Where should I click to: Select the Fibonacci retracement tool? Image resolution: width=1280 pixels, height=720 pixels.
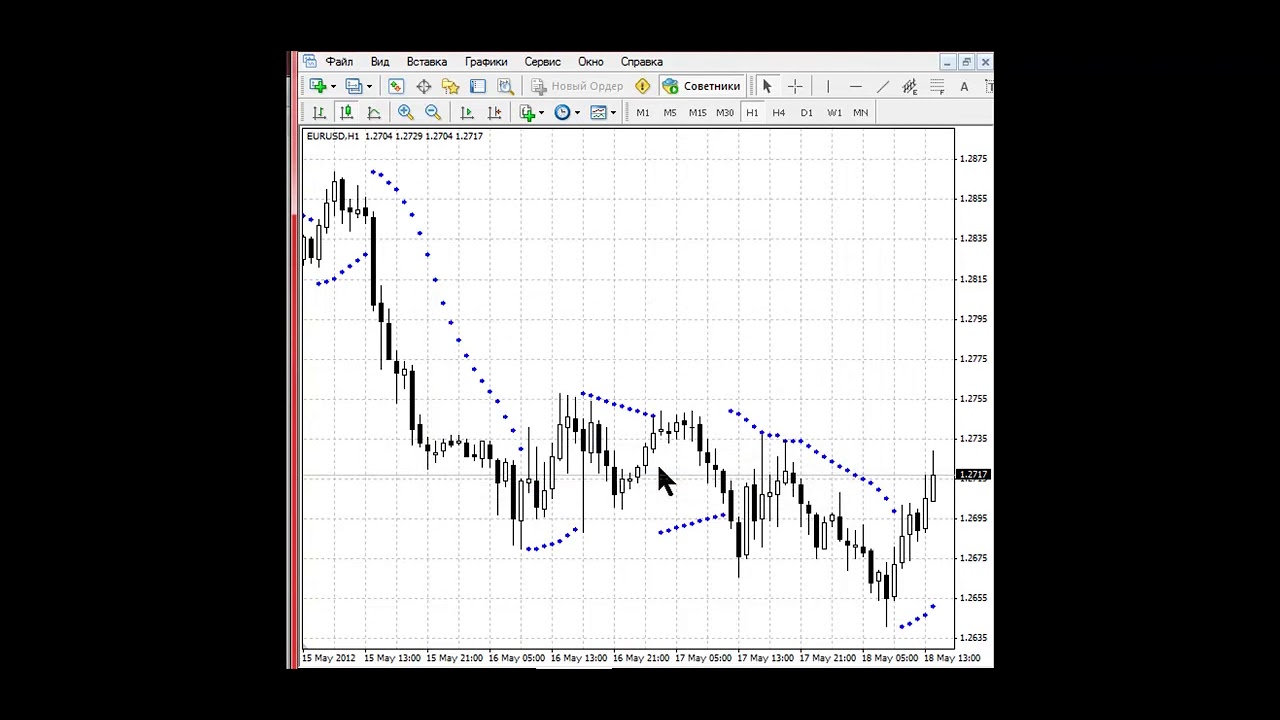(937, 87)
